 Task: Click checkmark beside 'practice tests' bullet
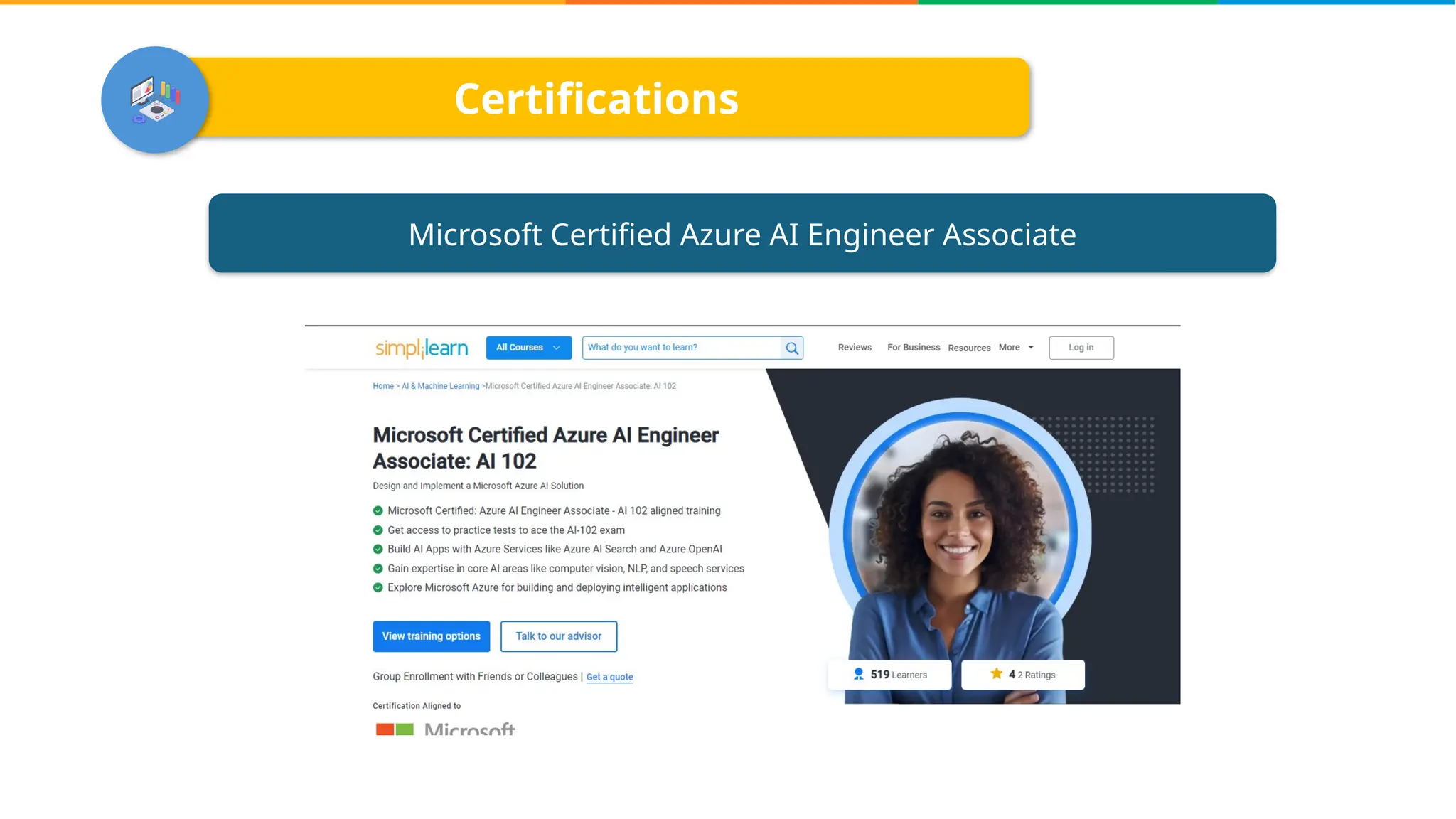point(378,530)
